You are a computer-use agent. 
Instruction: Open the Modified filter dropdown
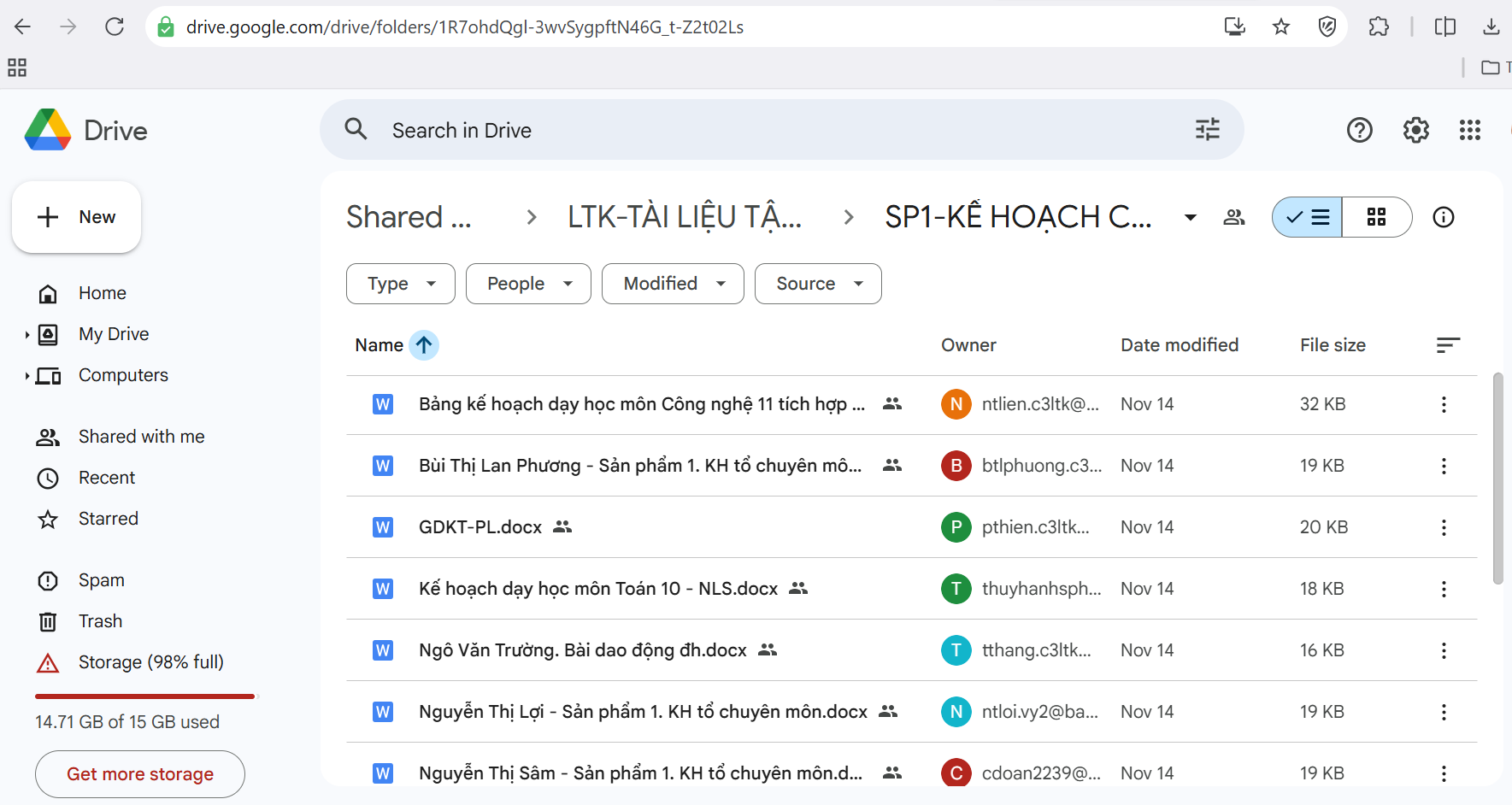(x=672, y=284)
